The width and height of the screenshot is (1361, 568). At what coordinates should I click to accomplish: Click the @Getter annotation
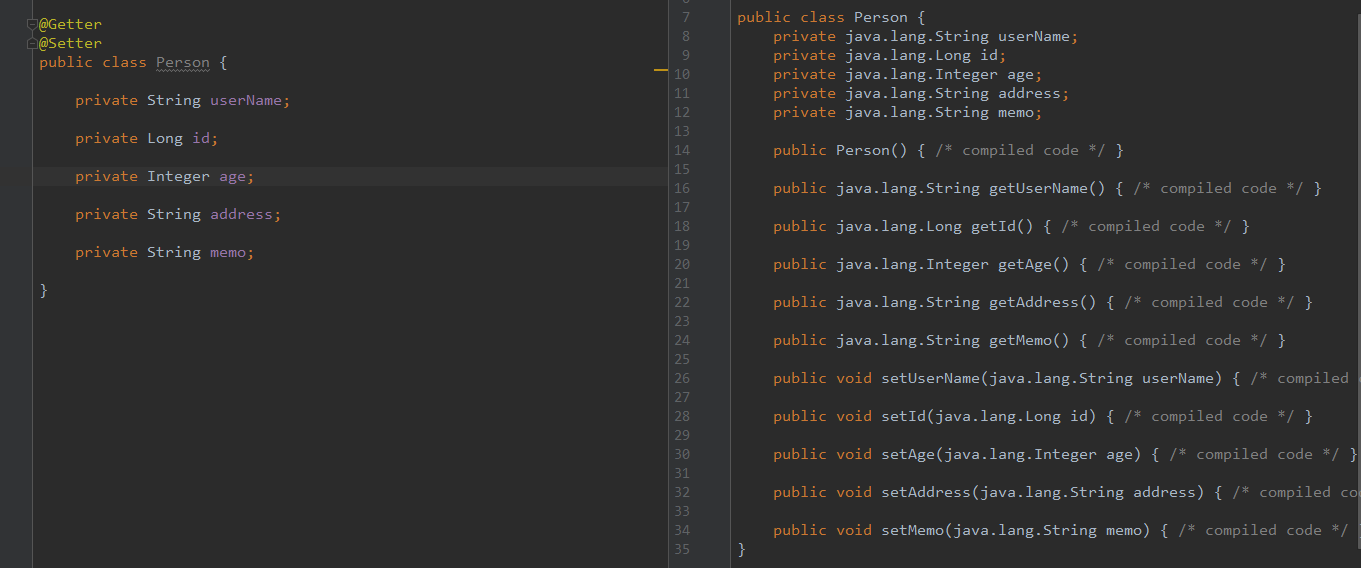tap(70, 24)
